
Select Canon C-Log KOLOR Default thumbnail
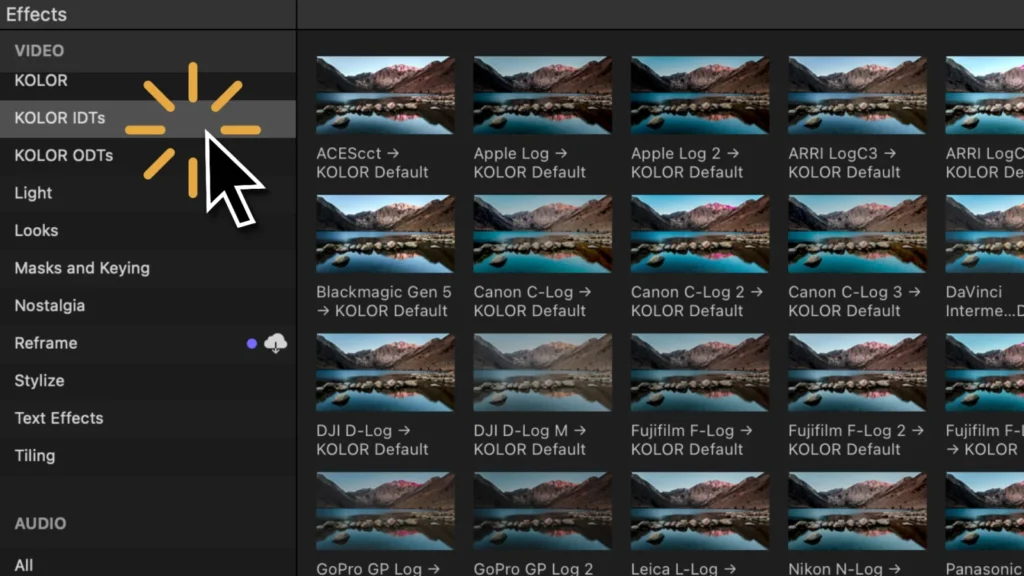tap(543, 234)
